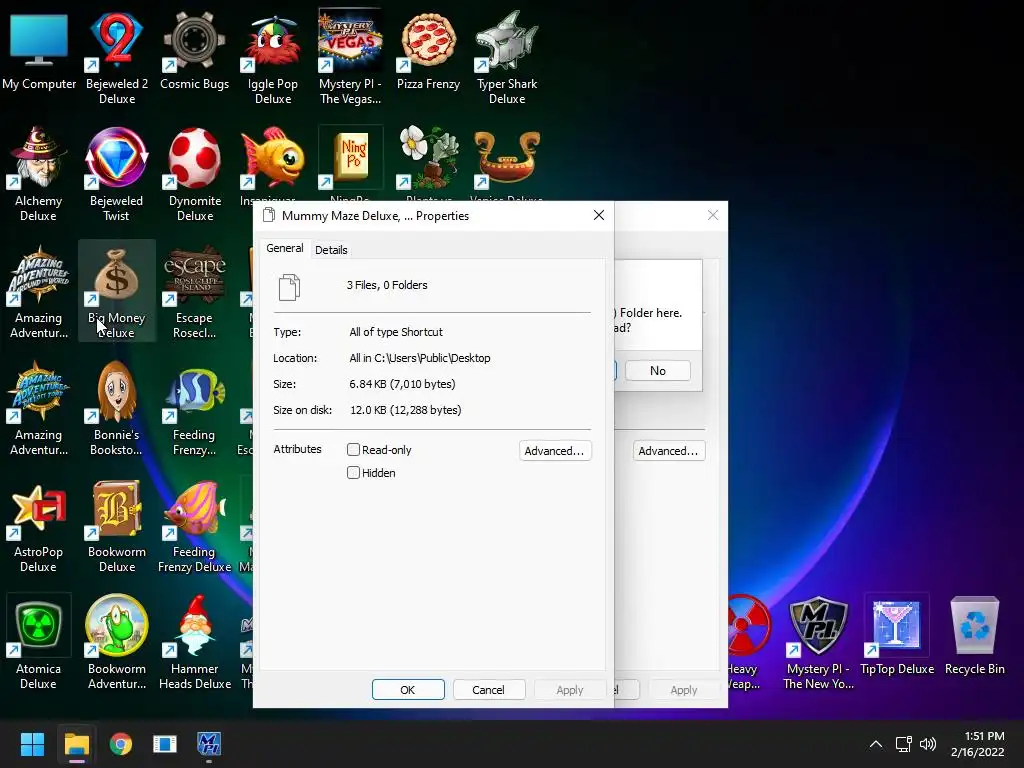1024x768 pixels.
Task: Click the Iggle Pop Deluxe shortcut
Action: pyautogui.click(x=273, y=57)
